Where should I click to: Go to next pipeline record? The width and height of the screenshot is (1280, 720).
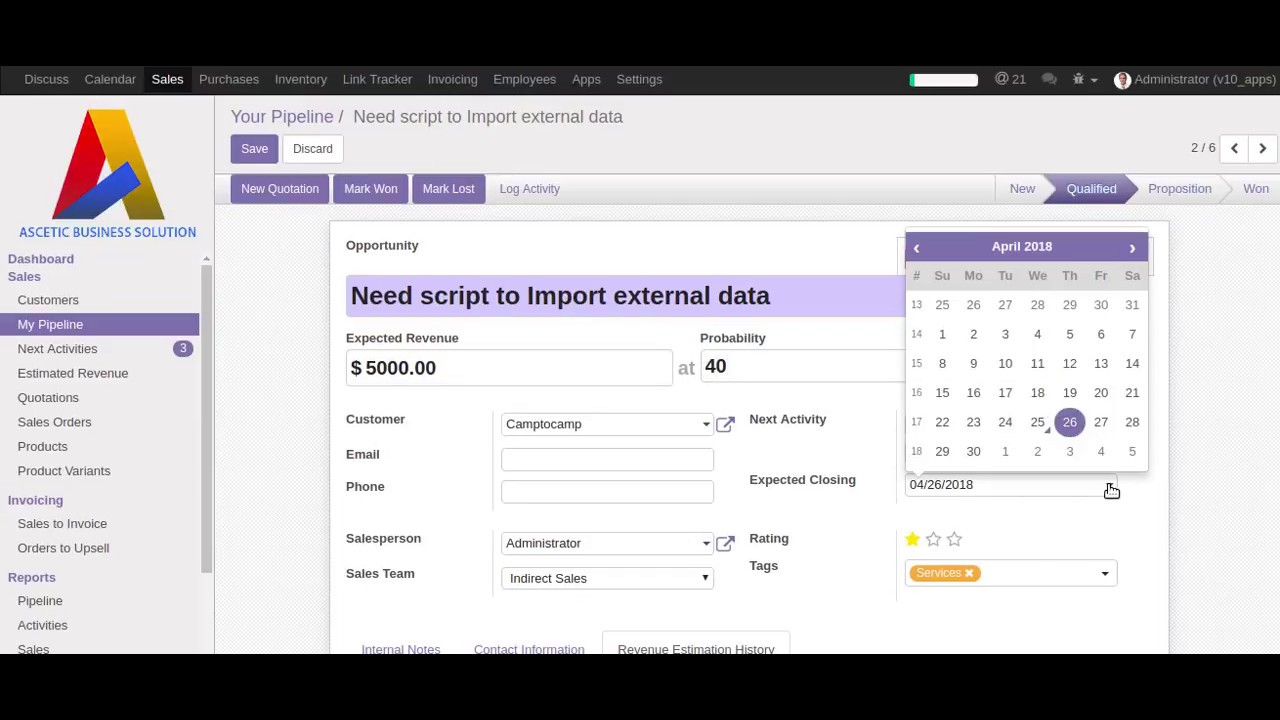tap(1262, 148)
